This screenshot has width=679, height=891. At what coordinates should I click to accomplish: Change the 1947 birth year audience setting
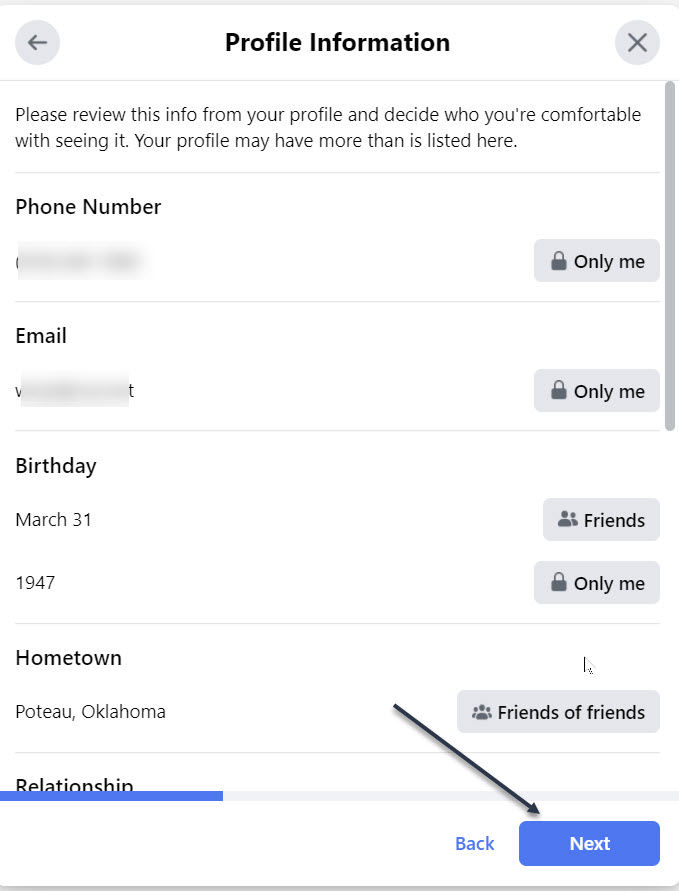coord(596,582)
